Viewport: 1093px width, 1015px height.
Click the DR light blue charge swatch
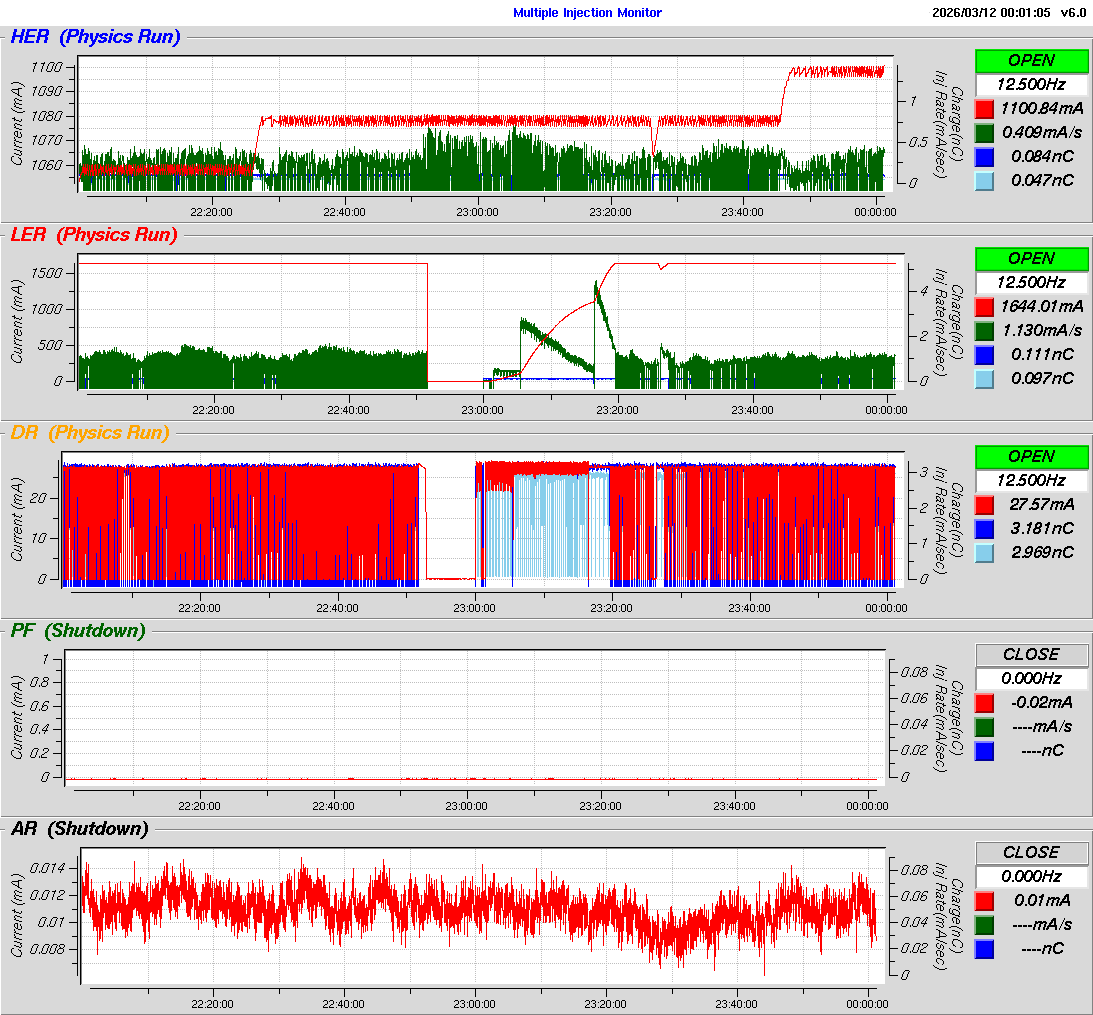(984, 552)
